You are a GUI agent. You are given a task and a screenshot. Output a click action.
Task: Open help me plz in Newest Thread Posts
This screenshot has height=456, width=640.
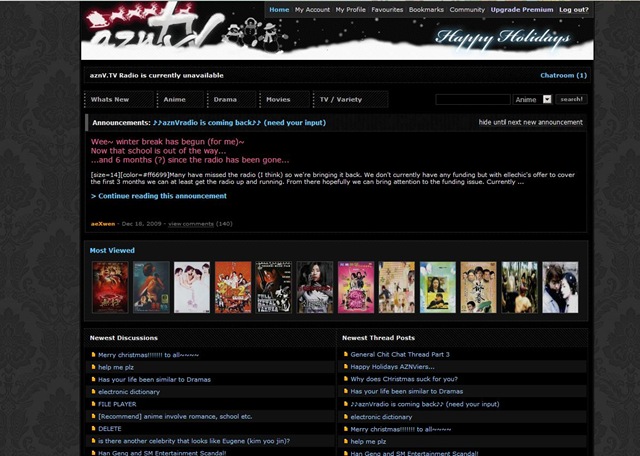368,441
